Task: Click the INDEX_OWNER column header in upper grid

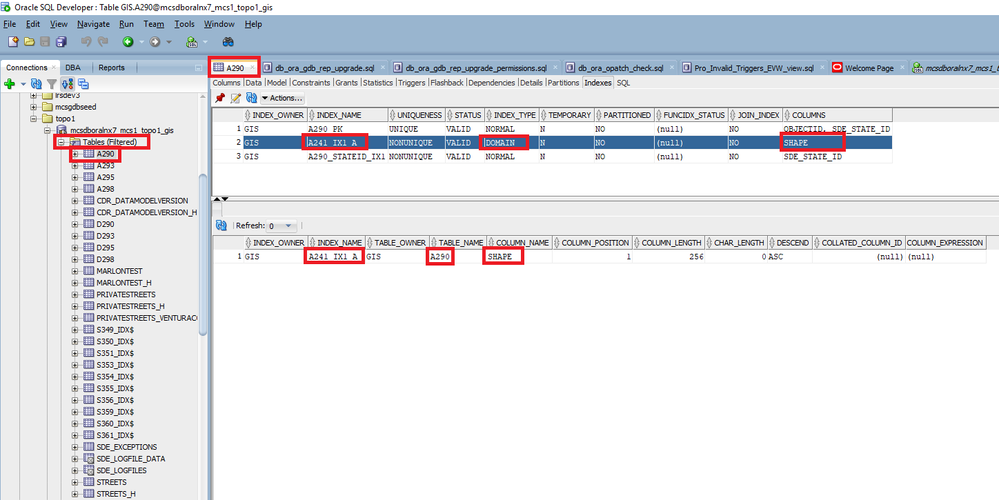Action: pos(275,115)
